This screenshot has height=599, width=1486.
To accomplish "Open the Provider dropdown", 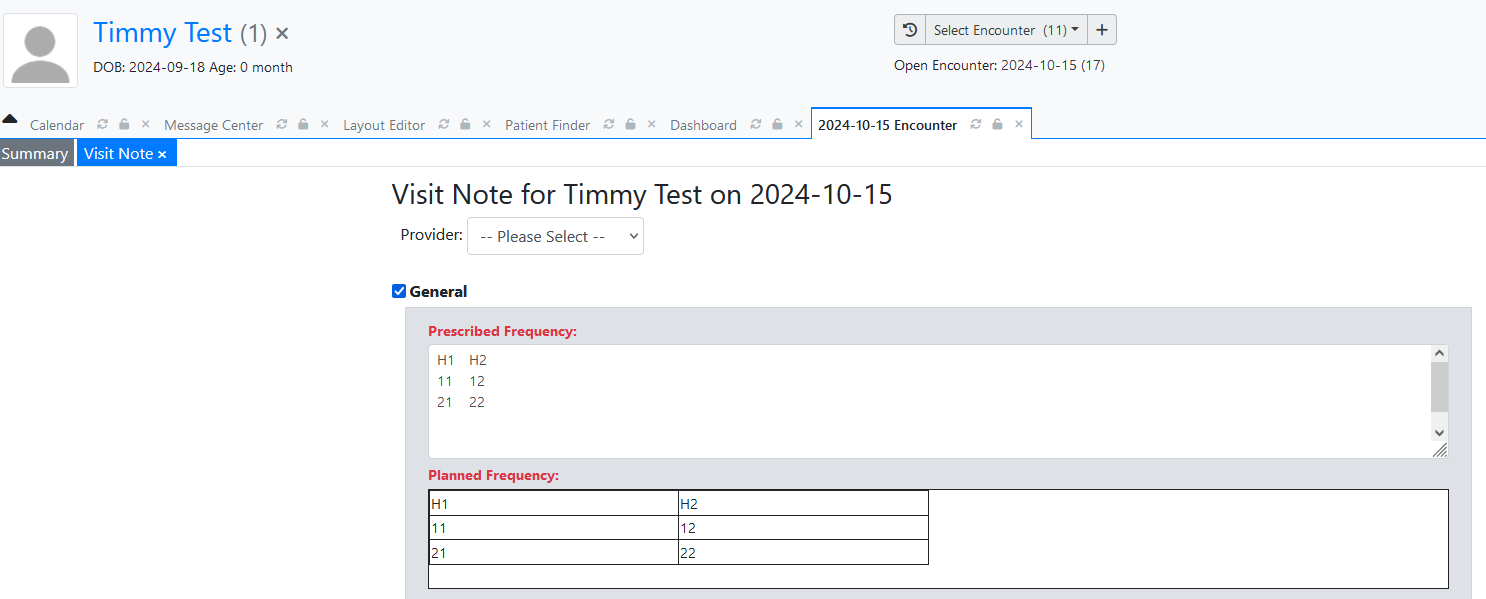I will point(555,236).
